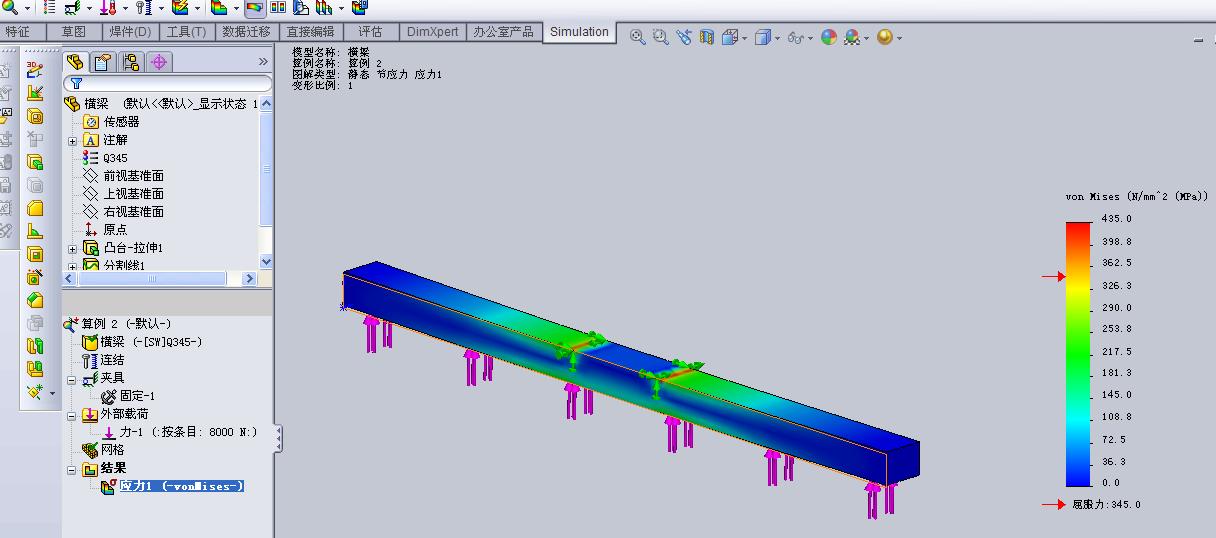Select the sketch tool below 3D sketch
The width and height of the screenshot is (1216, 538).
point(35,92)
